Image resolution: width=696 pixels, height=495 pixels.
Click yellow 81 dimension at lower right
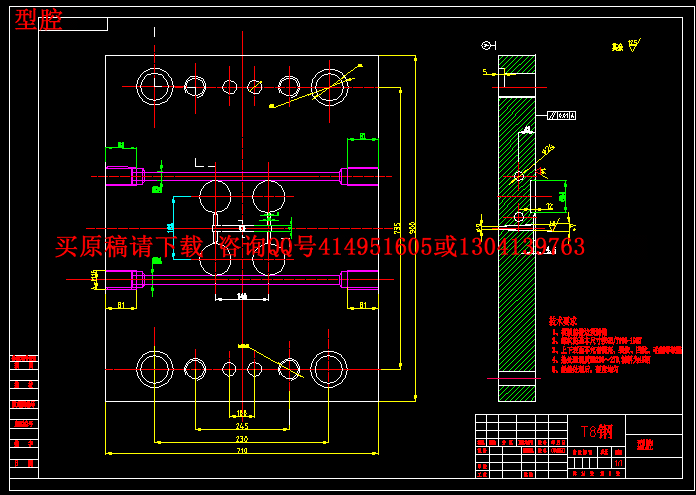pos(363,305)
